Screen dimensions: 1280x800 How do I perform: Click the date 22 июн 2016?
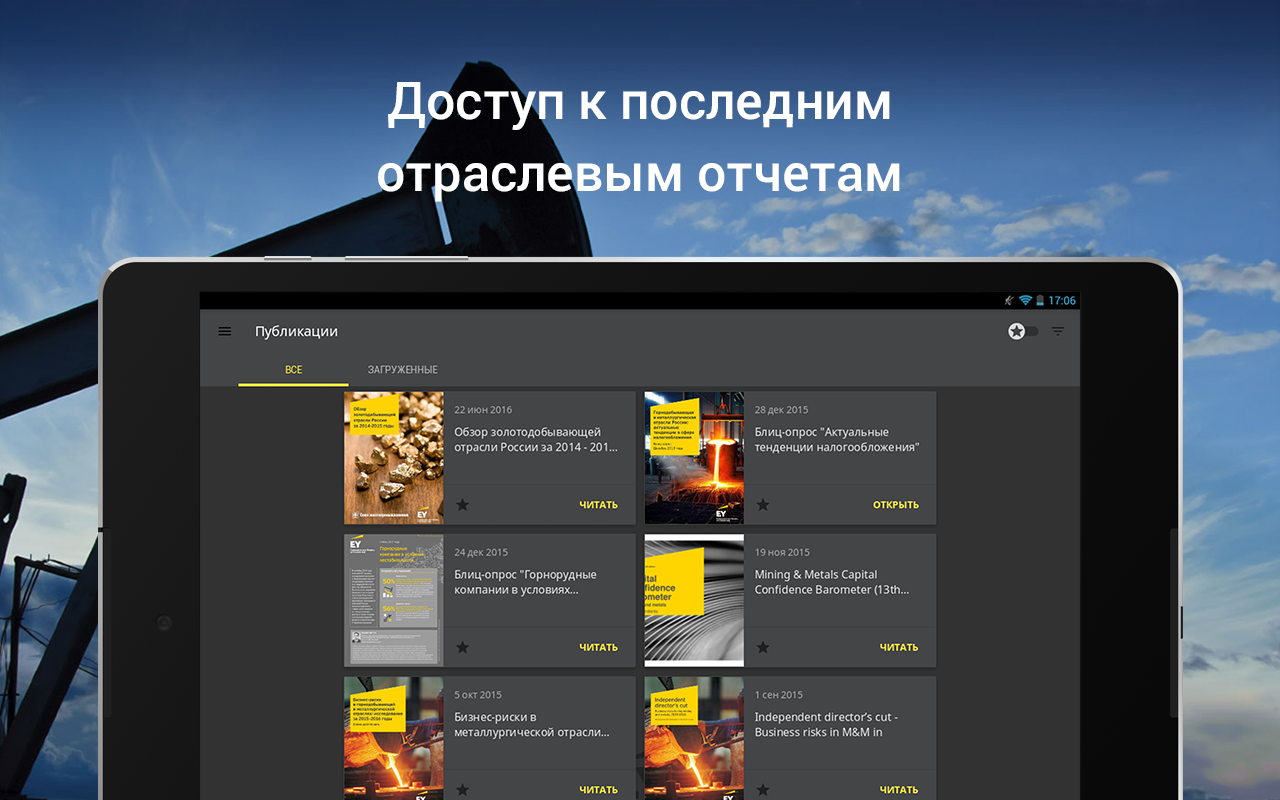click(483, 410)
